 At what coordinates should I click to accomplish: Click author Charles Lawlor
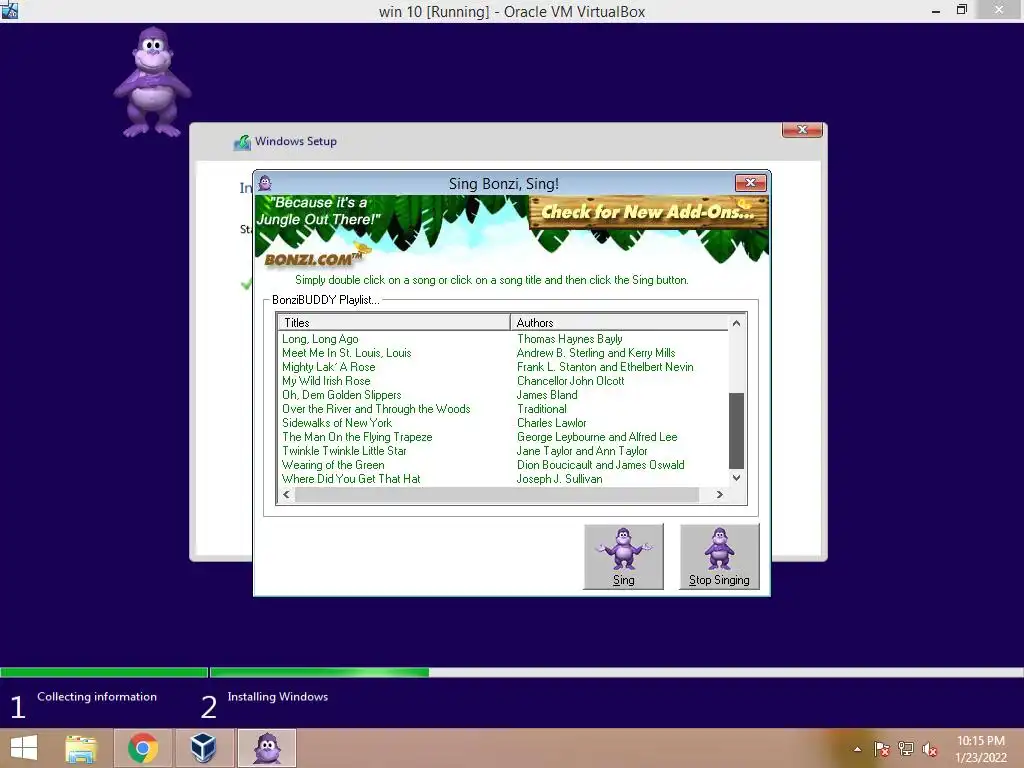[x=552, y=423]
